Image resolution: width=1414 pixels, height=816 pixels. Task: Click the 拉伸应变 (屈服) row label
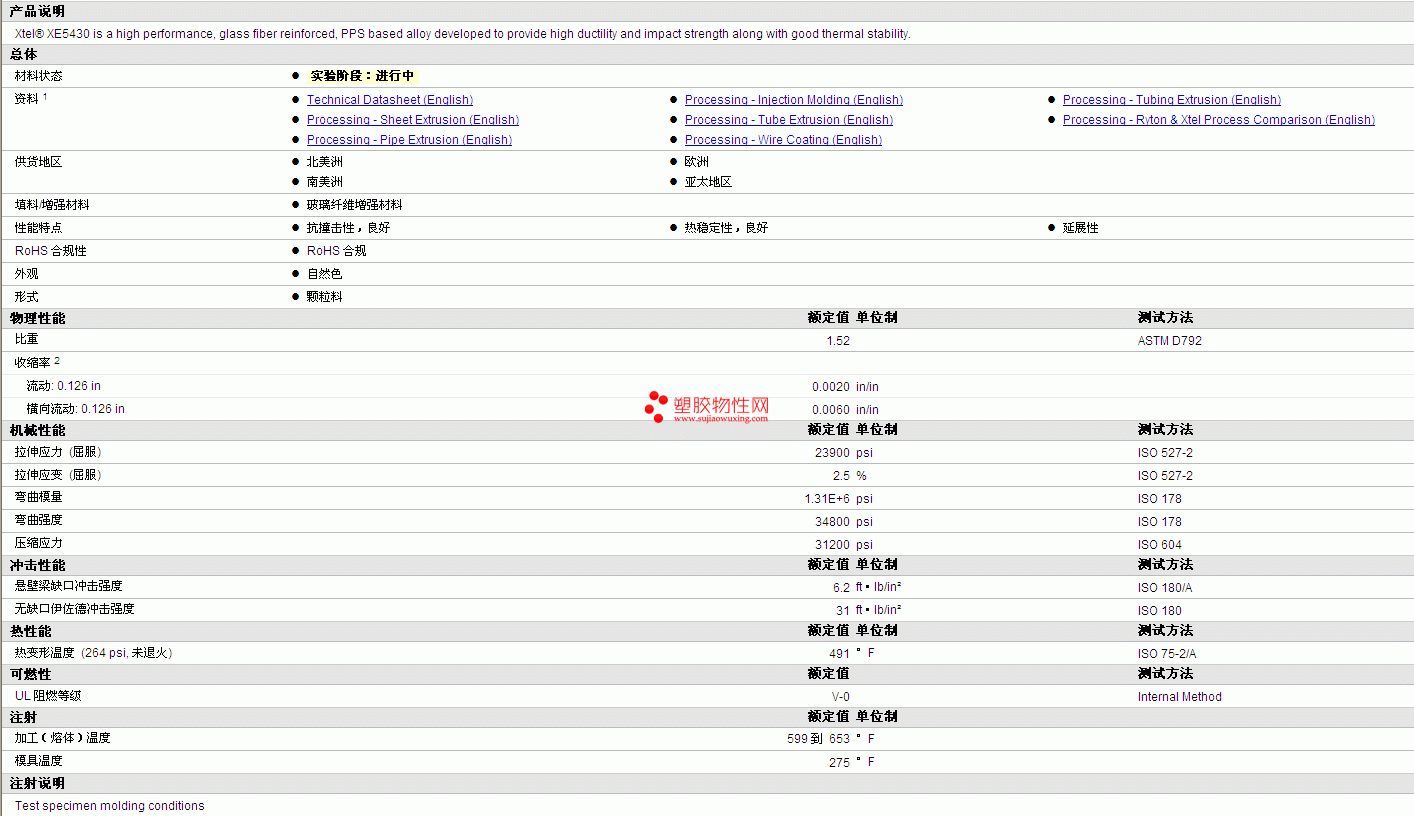click(58, 475)
